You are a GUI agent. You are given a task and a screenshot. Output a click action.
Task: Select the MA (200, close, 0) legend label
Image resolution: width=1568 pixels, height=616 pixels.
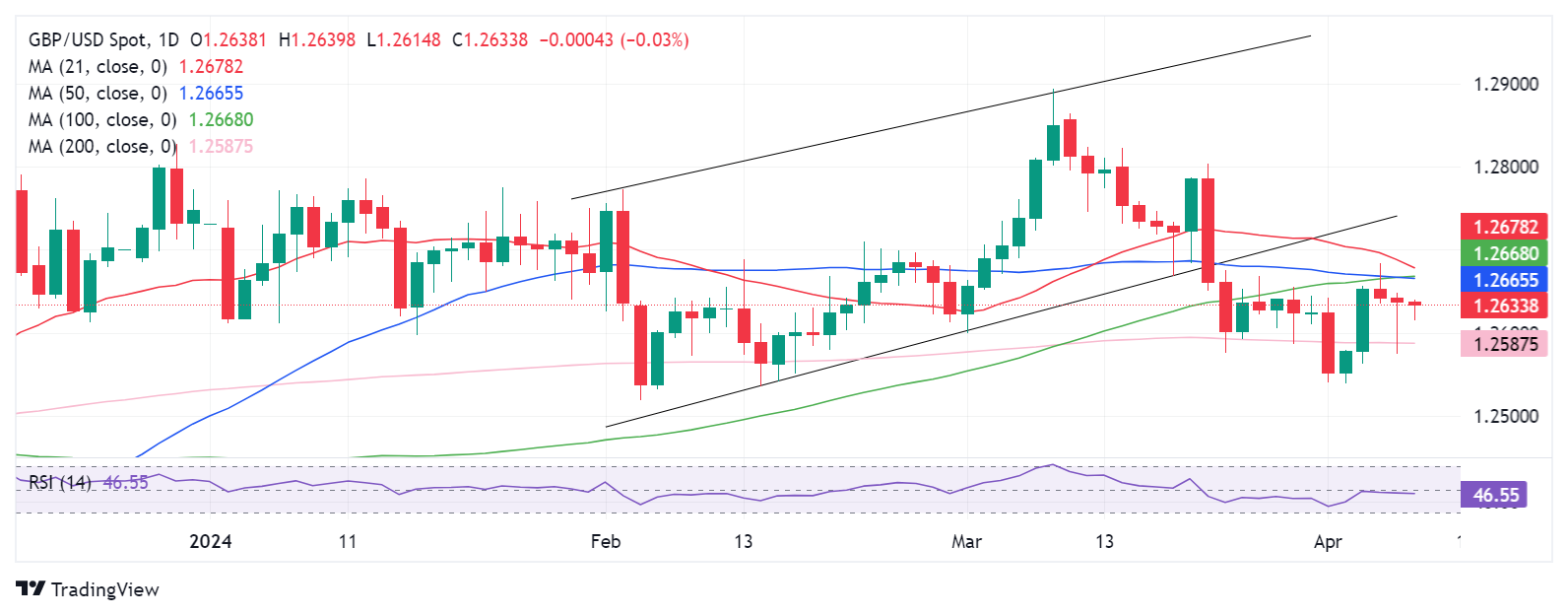[x=102, y=147]
